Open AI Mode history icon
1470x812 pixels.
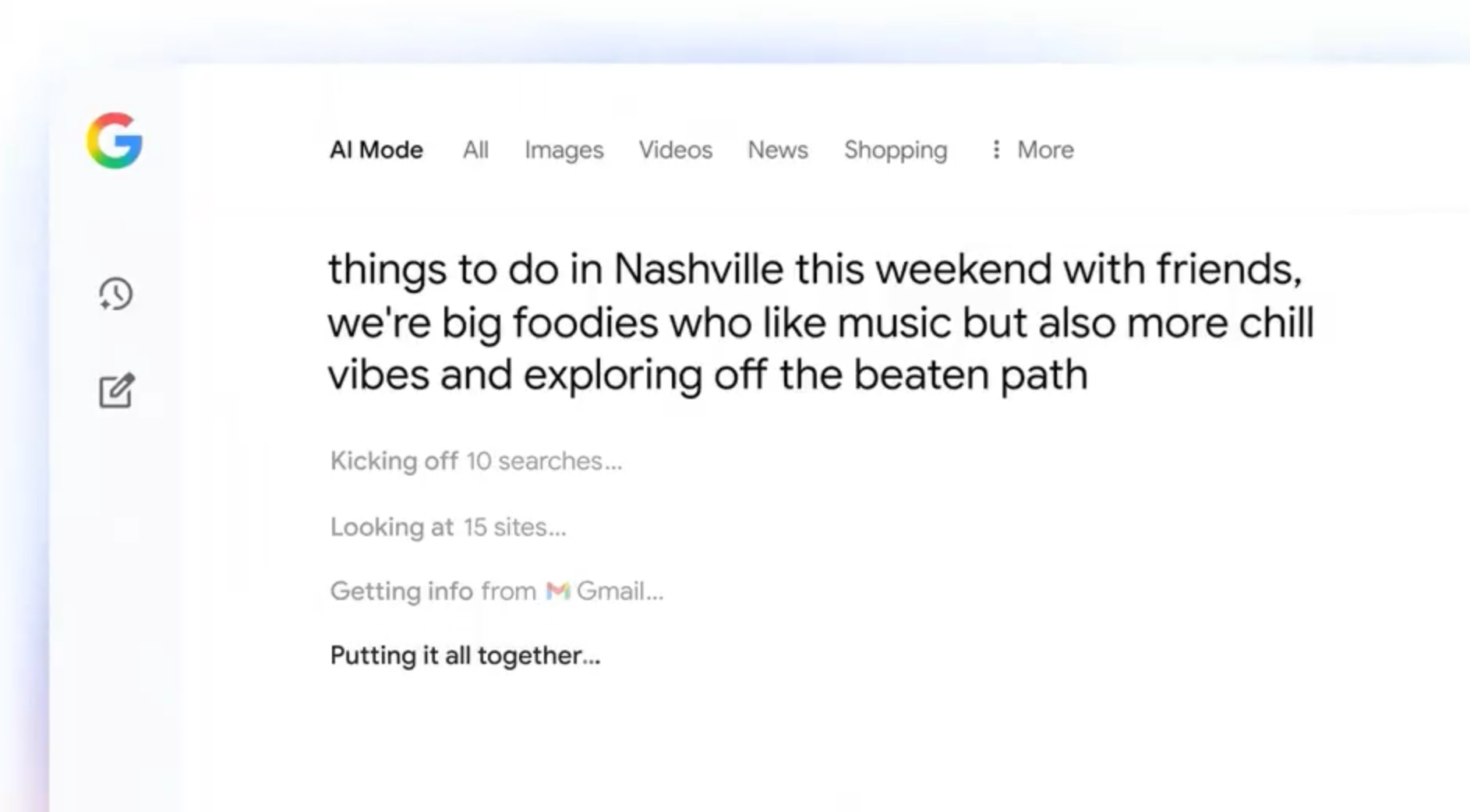coord(116,295)
